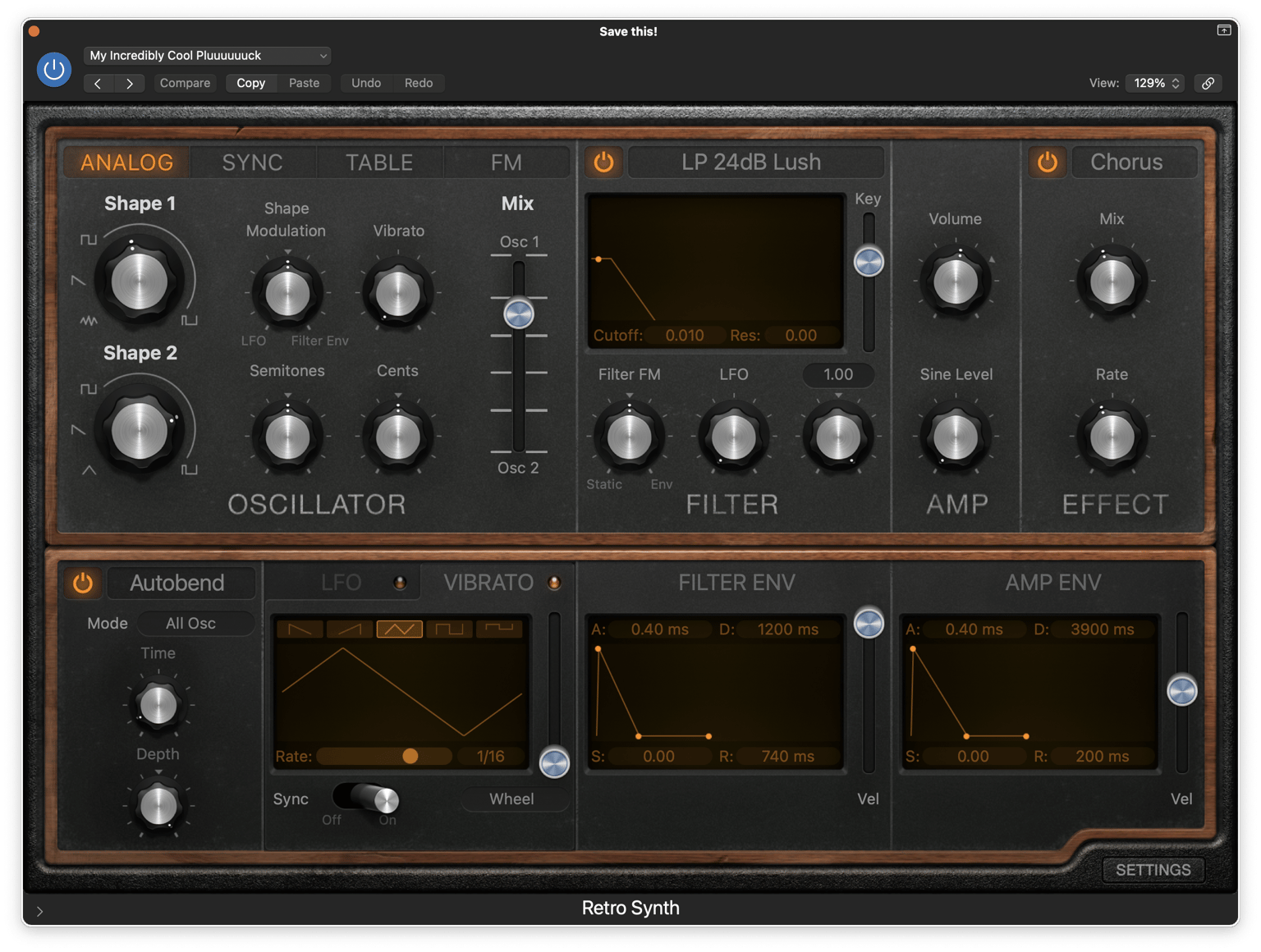Open the Autobend type menu
This screenshot has height=952, width=1261.
[181, 583]
